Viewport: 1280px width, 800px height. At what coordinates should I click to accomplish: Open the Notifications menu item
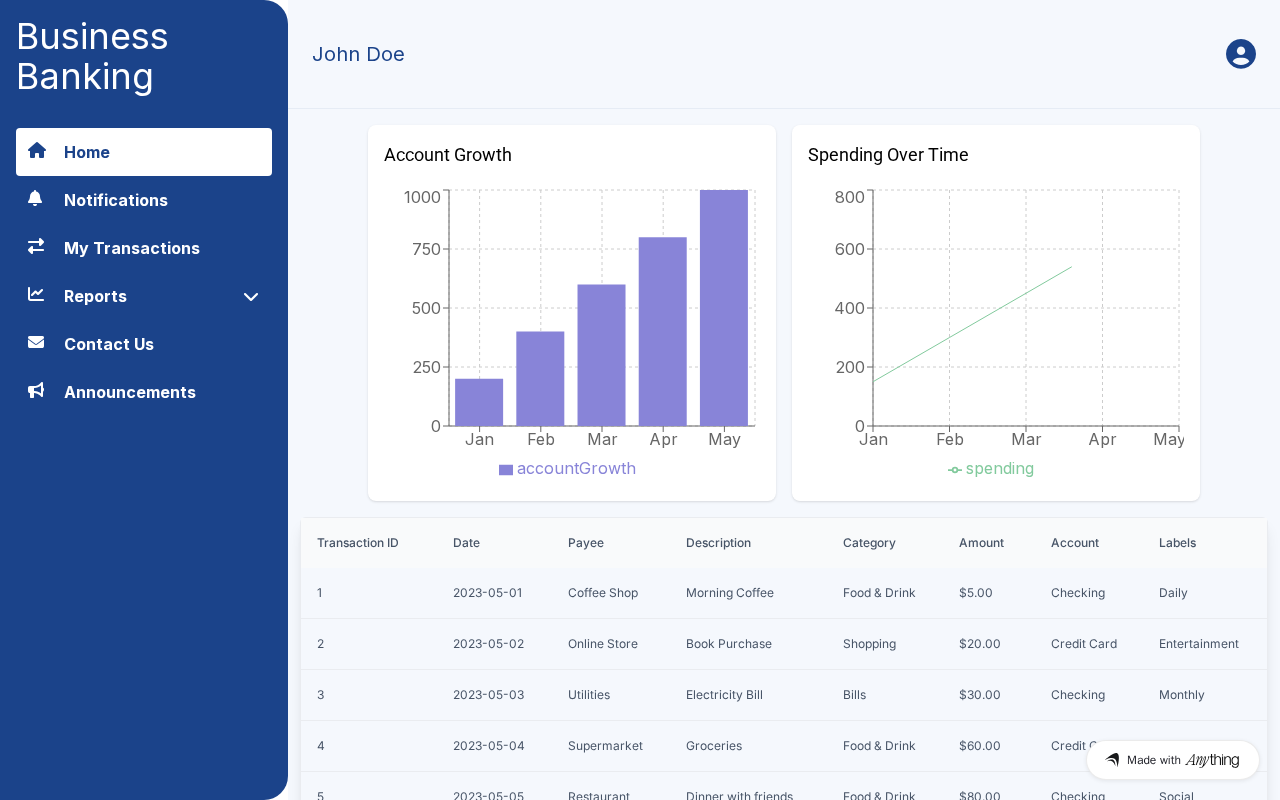pos(144,200)
